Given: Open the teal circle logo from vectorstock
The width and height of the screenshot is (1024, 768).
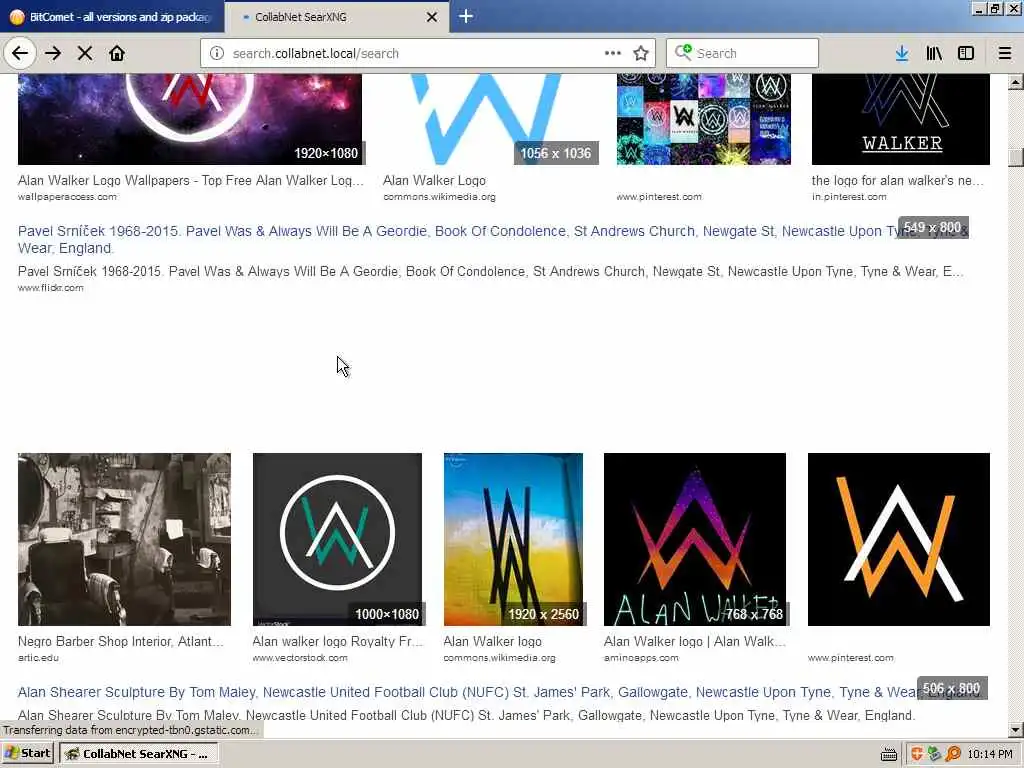Looking at the screenshot, I should [337, 539].
